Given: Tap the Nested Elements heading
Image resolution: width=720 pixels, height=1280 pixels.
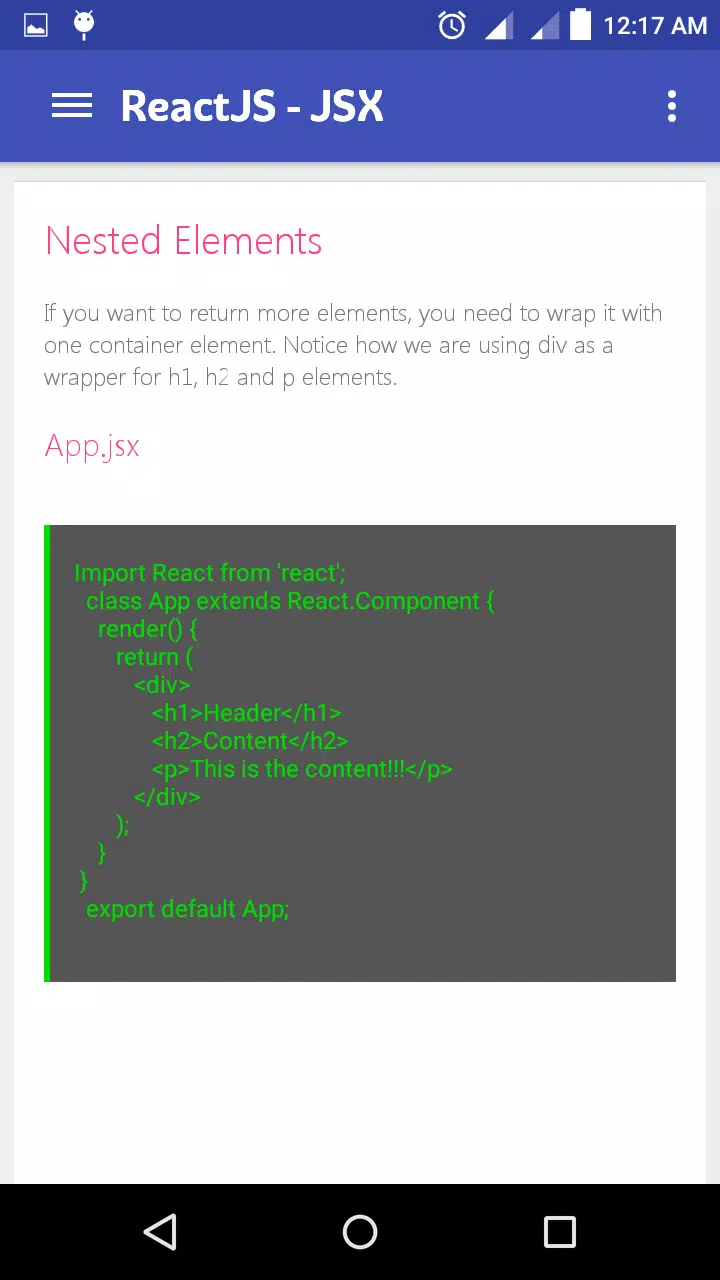Looking at the screenshot, I should [183, 241].
